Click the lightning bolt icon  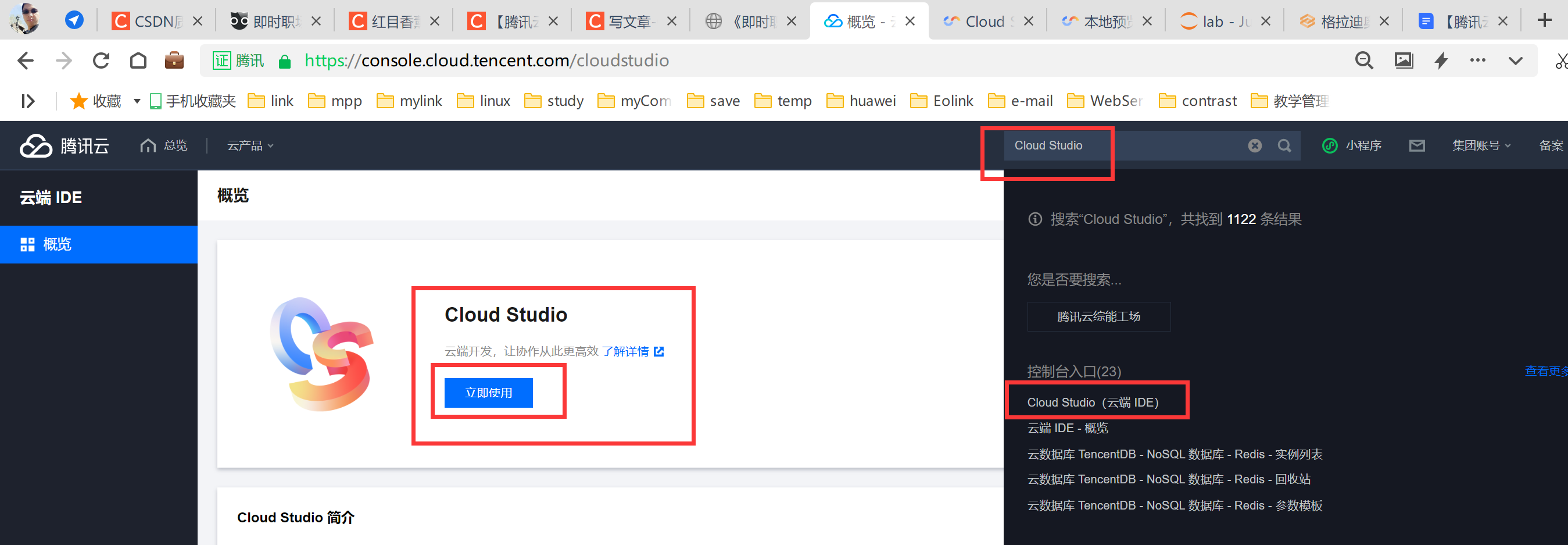click(x=1441, y=60)
